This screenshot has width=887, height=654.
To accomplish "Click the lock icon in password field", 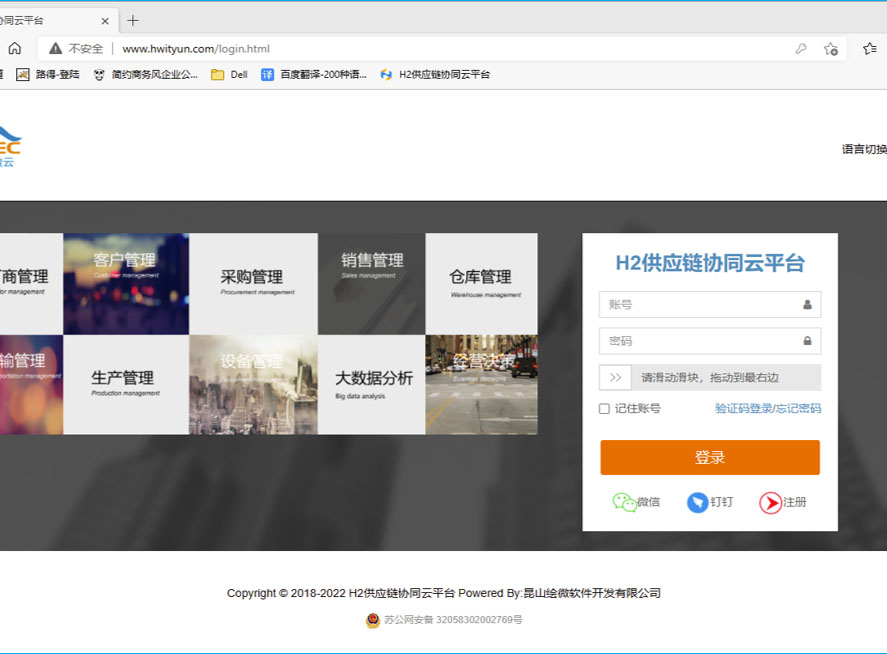I will coord(807,341).
